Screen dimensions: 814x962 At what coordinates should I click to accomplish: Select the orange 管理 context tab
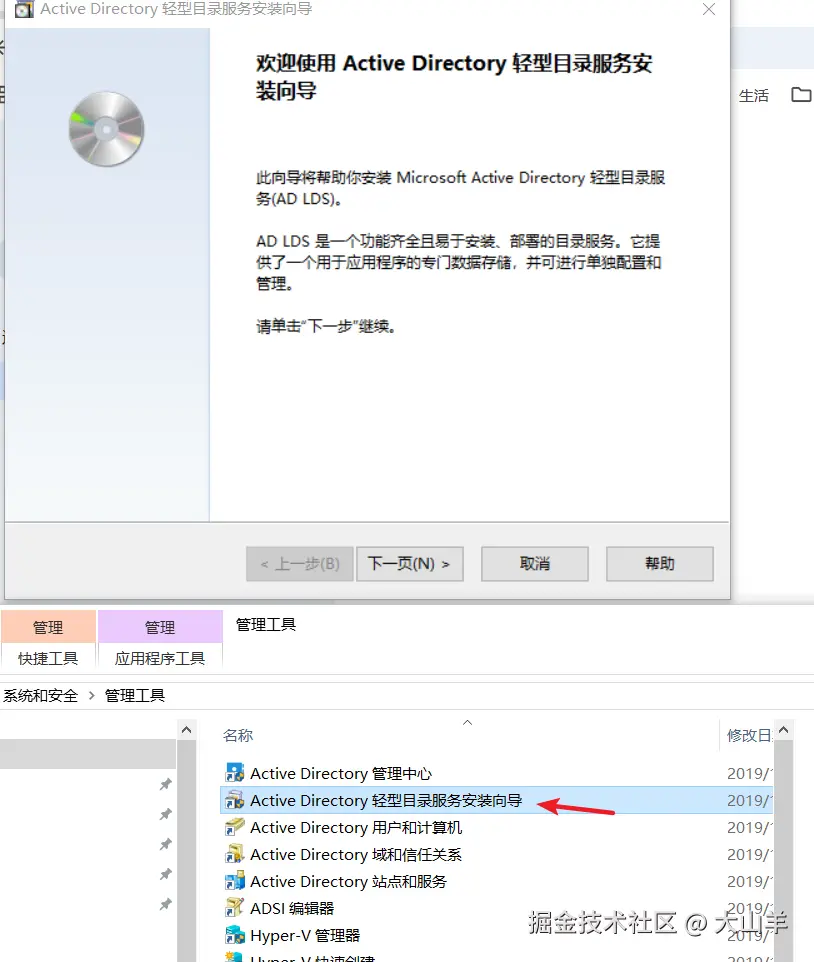[x=48, y=627]
